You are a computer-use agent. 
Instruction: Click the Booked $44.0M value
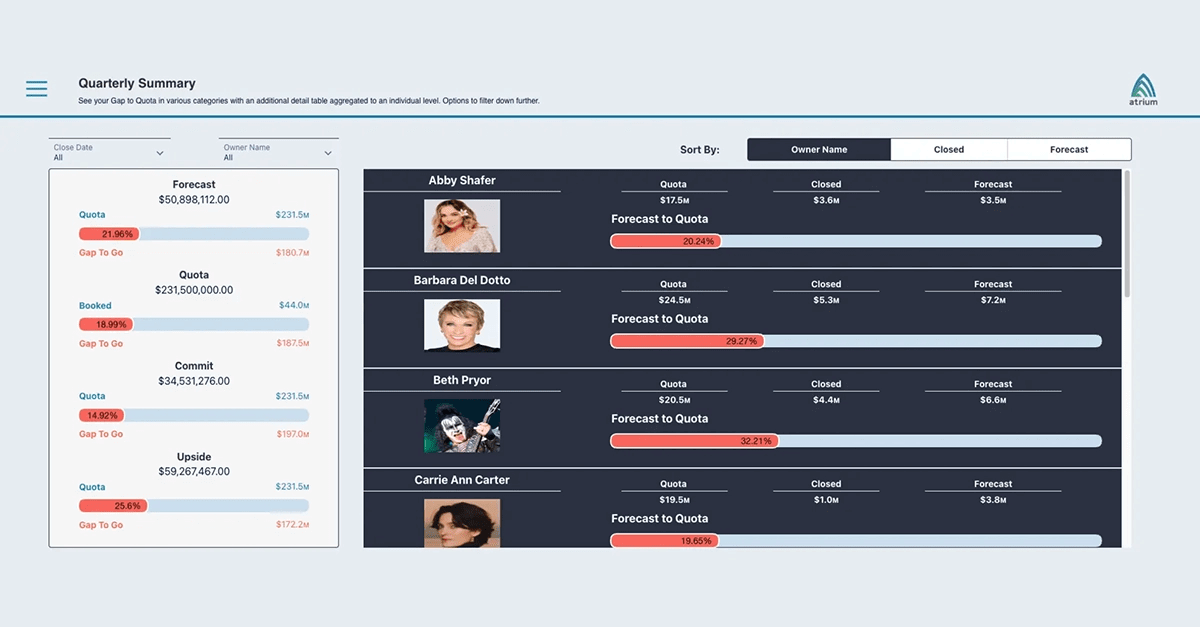click(296, 305)
